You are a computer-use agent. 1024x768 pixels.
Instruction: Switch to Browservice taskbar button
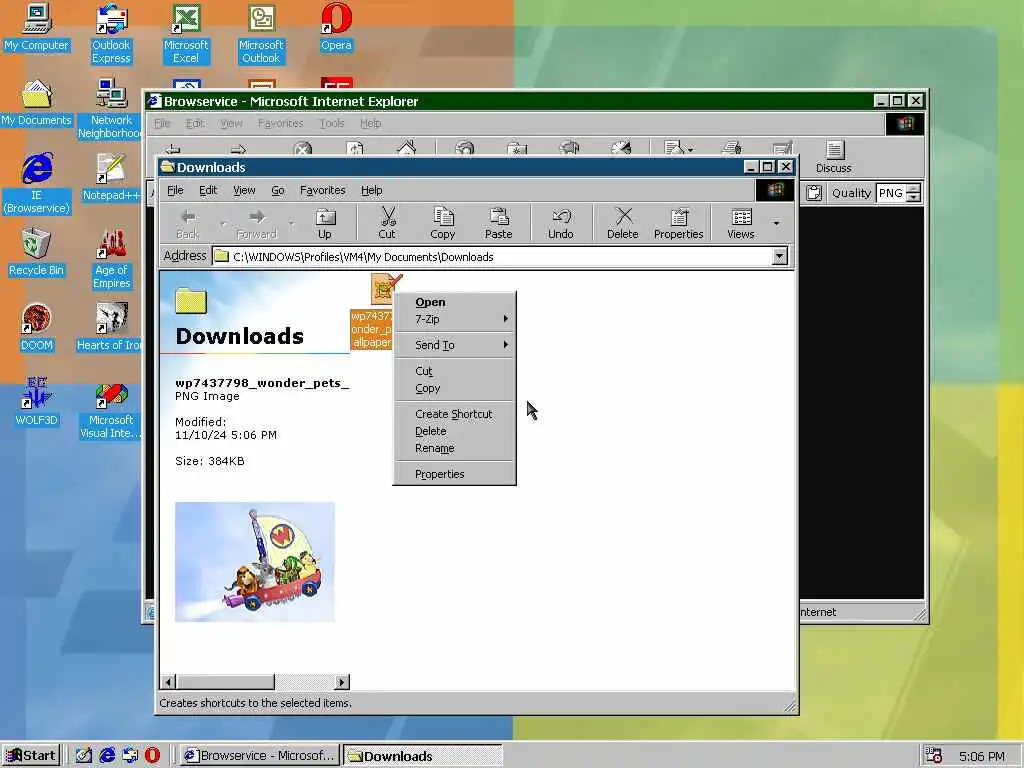point(261,756)
